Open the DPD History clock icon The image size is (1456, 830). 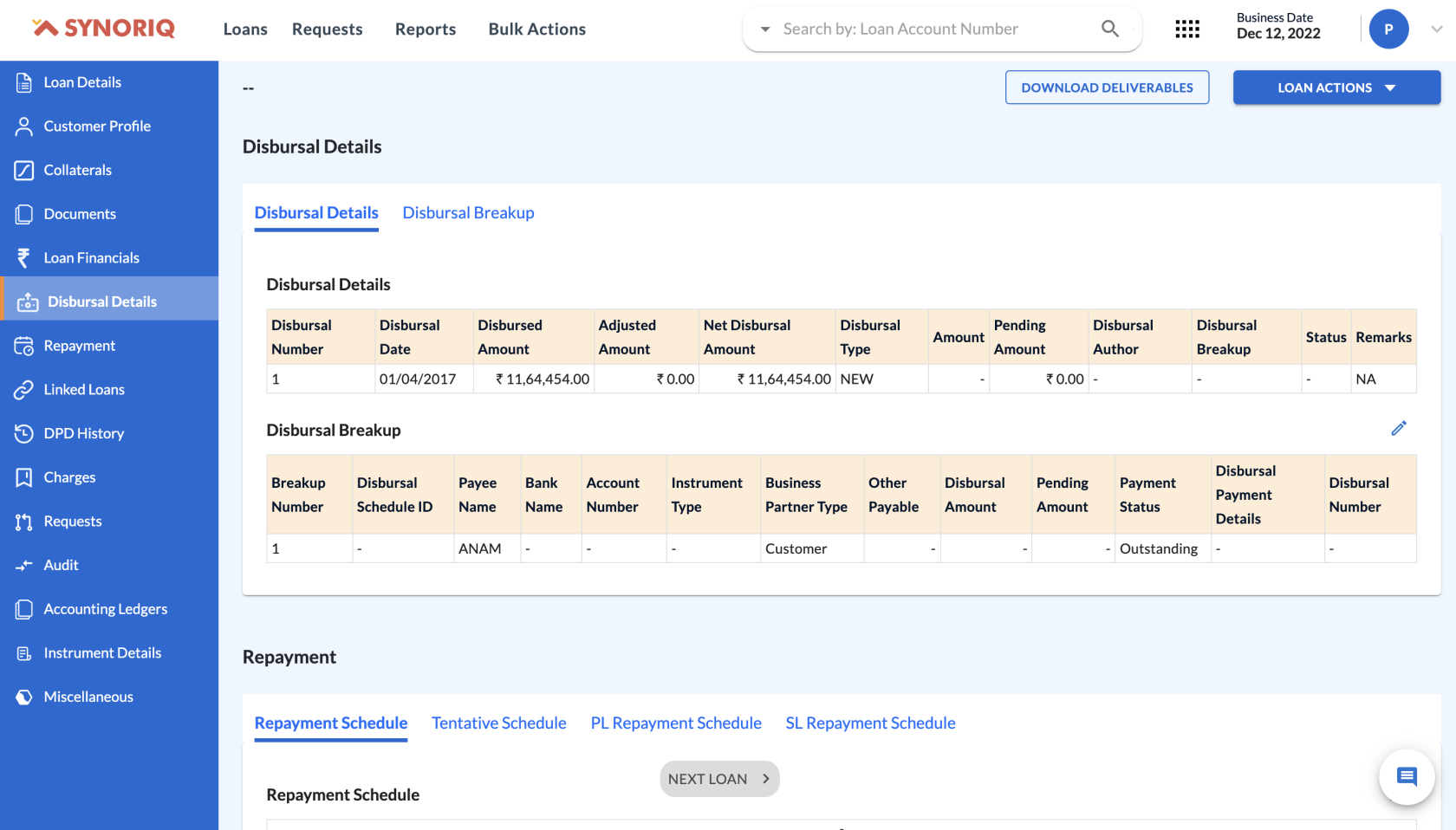point(24,433)
